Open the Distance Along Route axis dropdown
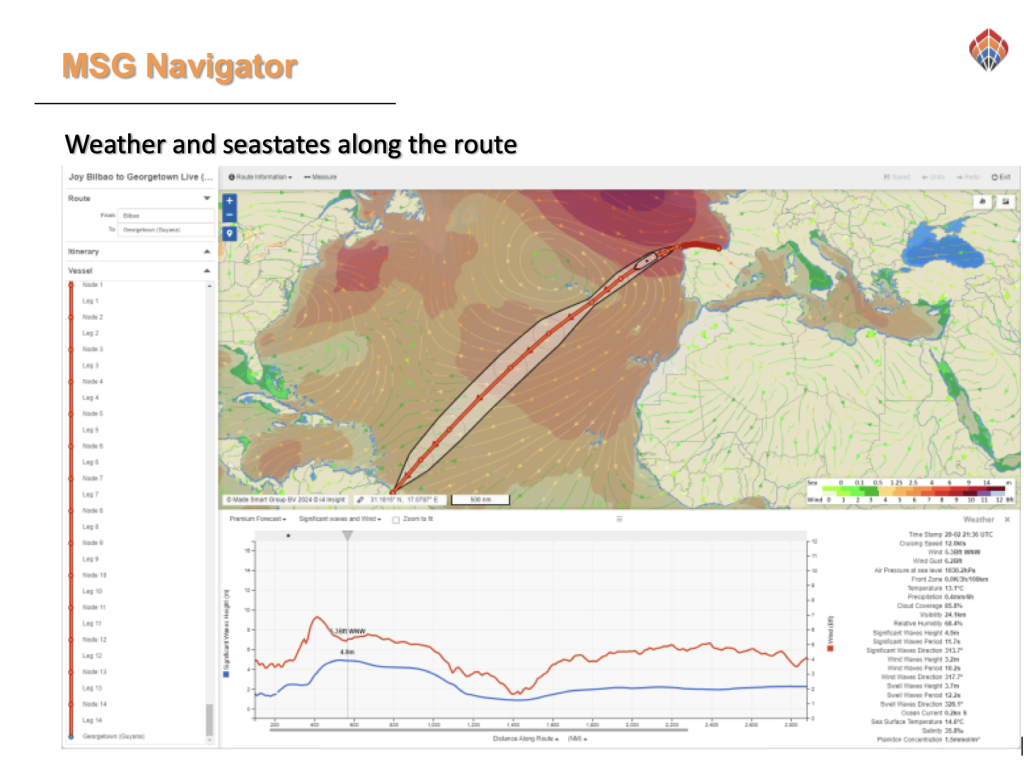1024x767 pixels. click(x=526, y=739)
